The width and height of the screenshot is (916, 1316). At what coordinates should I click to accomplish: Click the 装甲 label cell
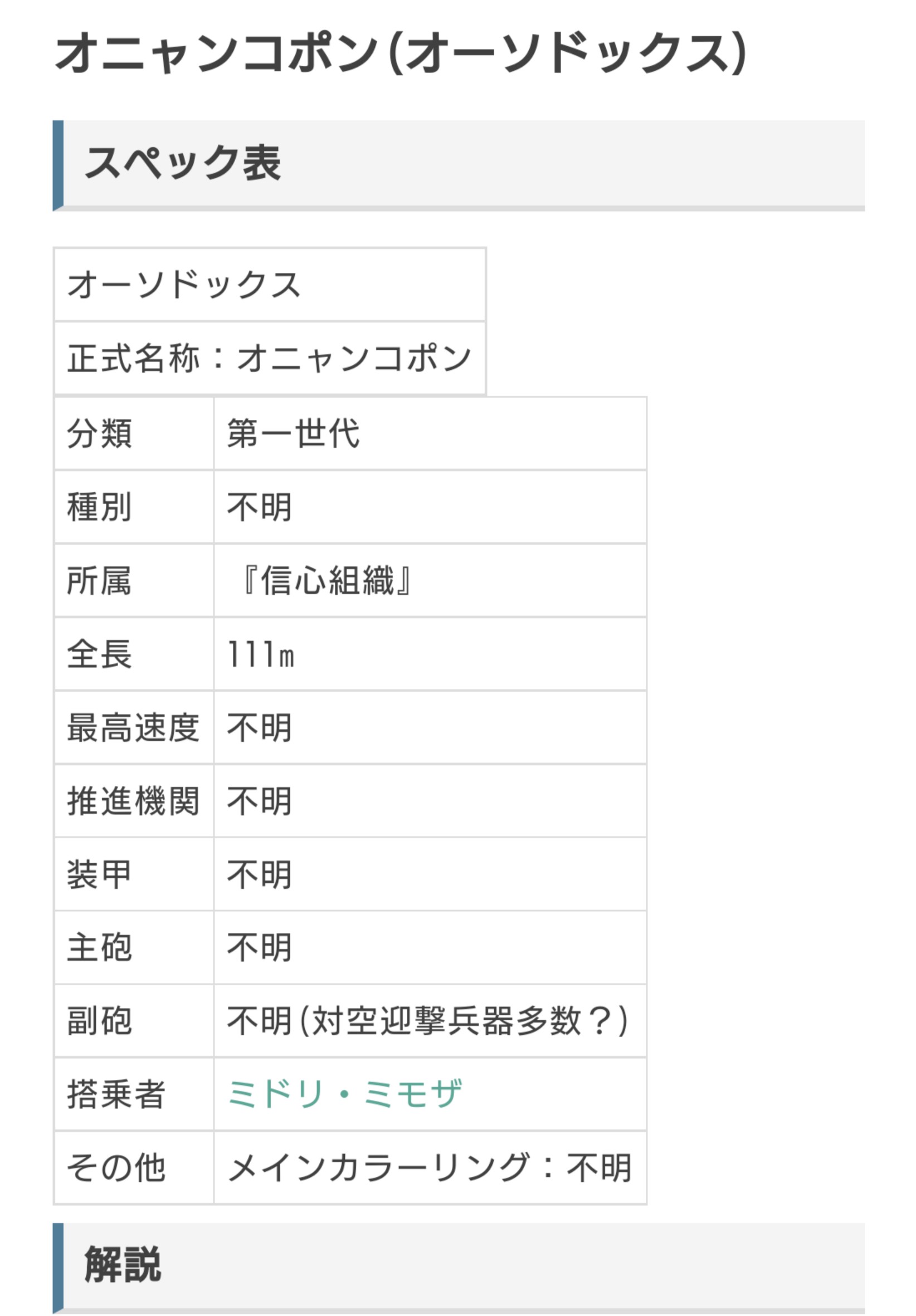[x=134, y=874]
